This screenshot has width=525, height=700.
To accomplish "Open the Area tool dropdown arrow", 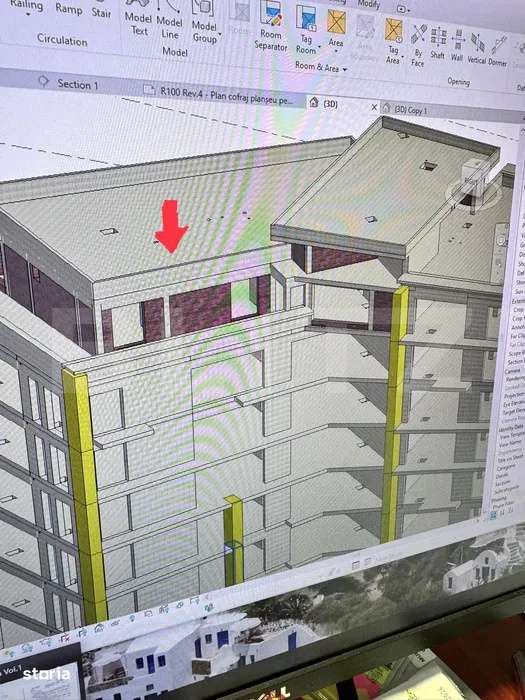I will (336, 51).
